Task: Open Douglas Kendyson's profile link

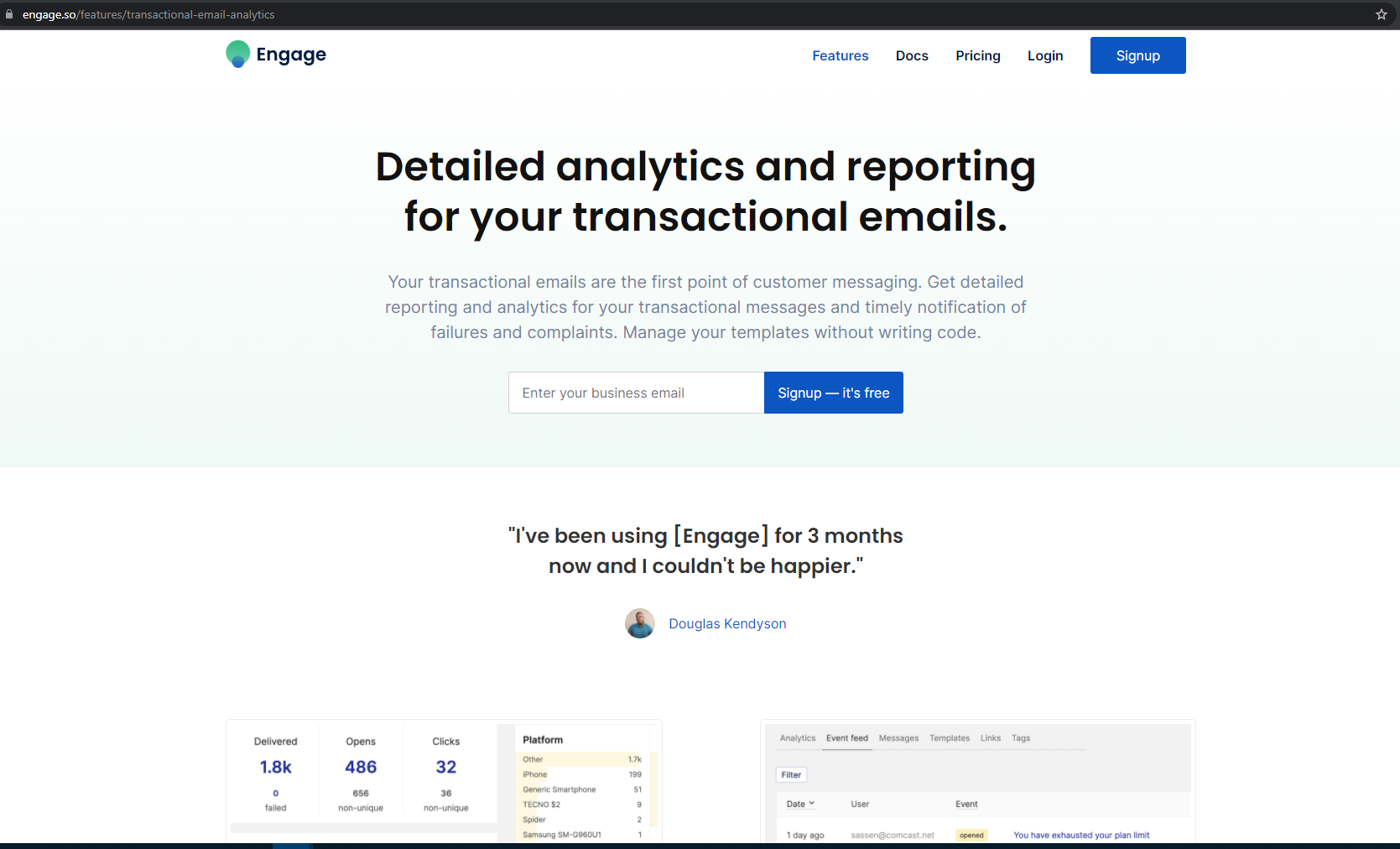Action: 727,623
